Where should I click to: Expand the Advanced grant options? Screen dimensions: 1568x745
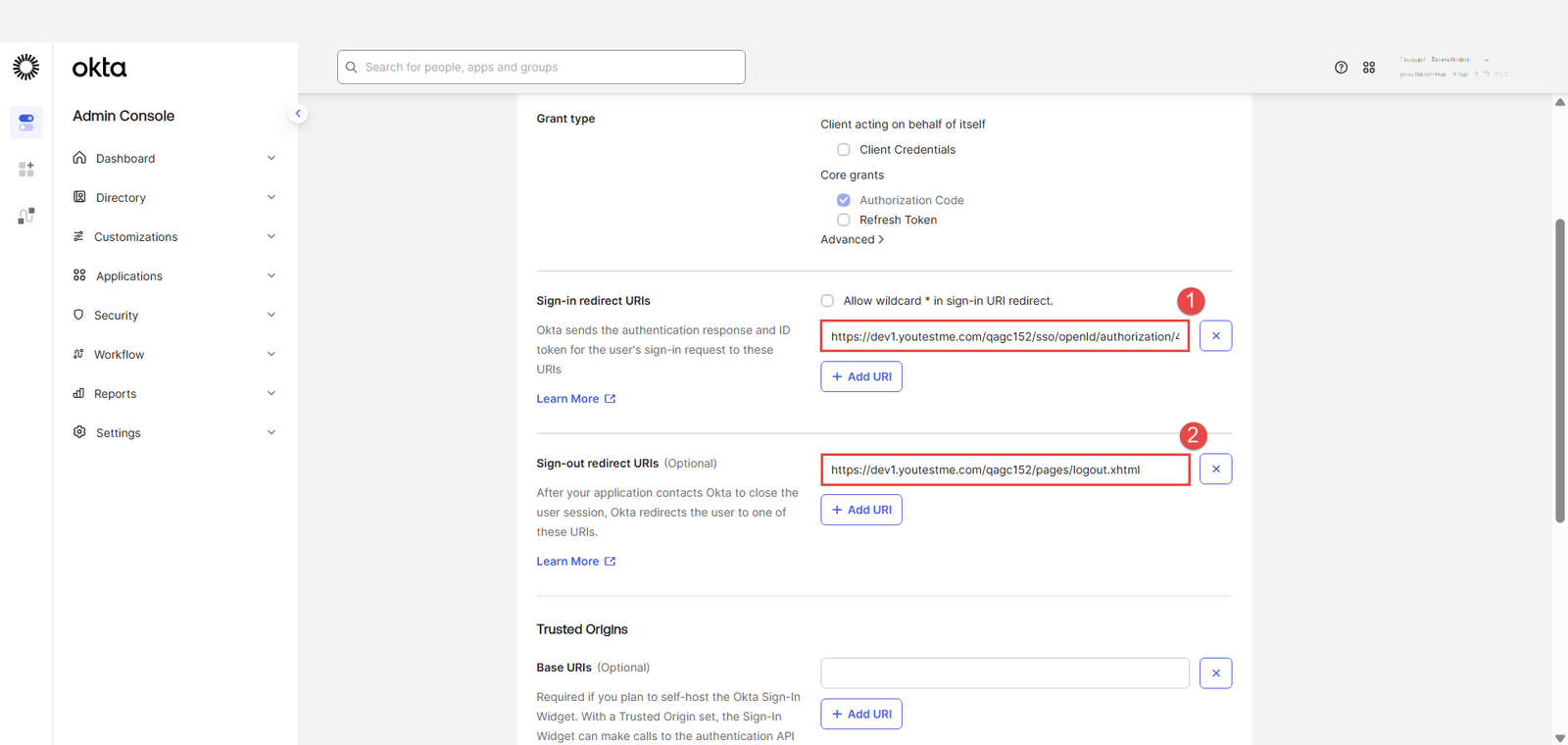coord(852,240)
